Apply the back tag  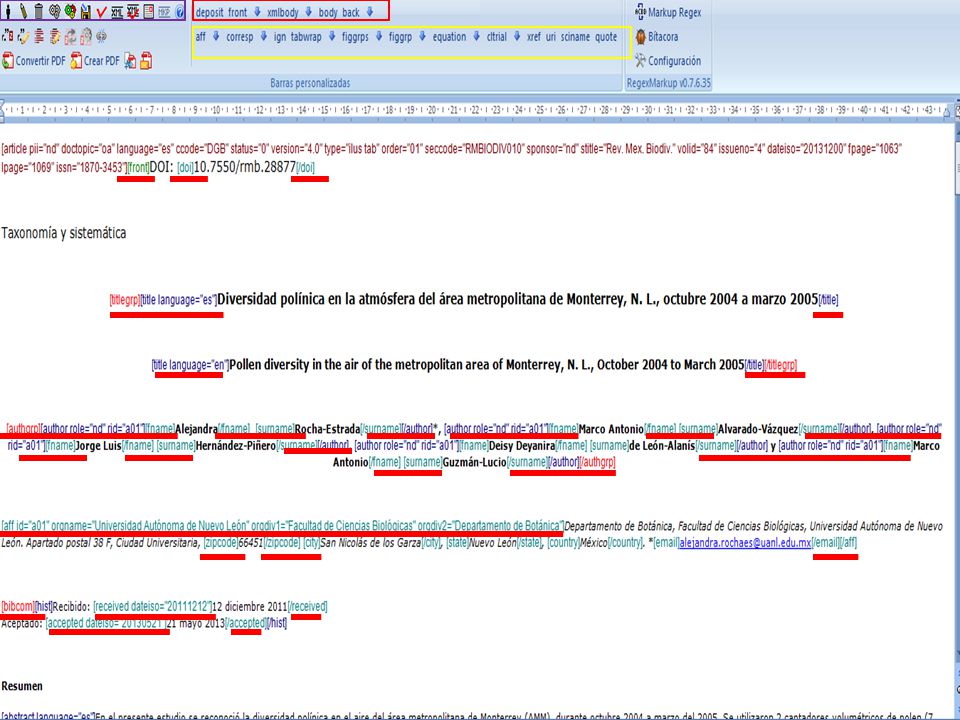[x=351, y=12]
